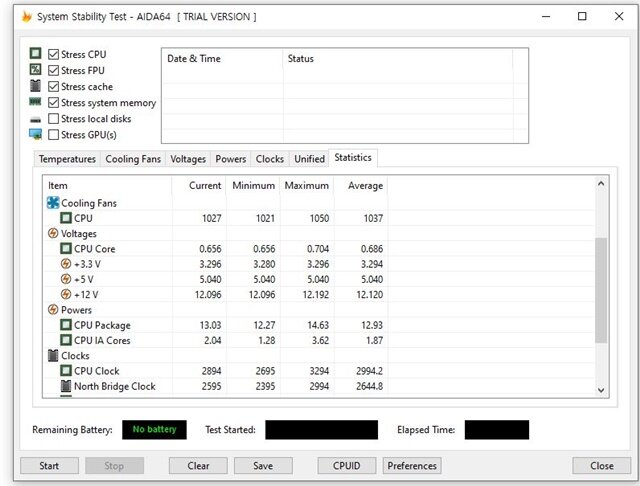Click the Status log column header
Image resolution: width=640 pixels, height=486 pixels.
click(398, 59)
